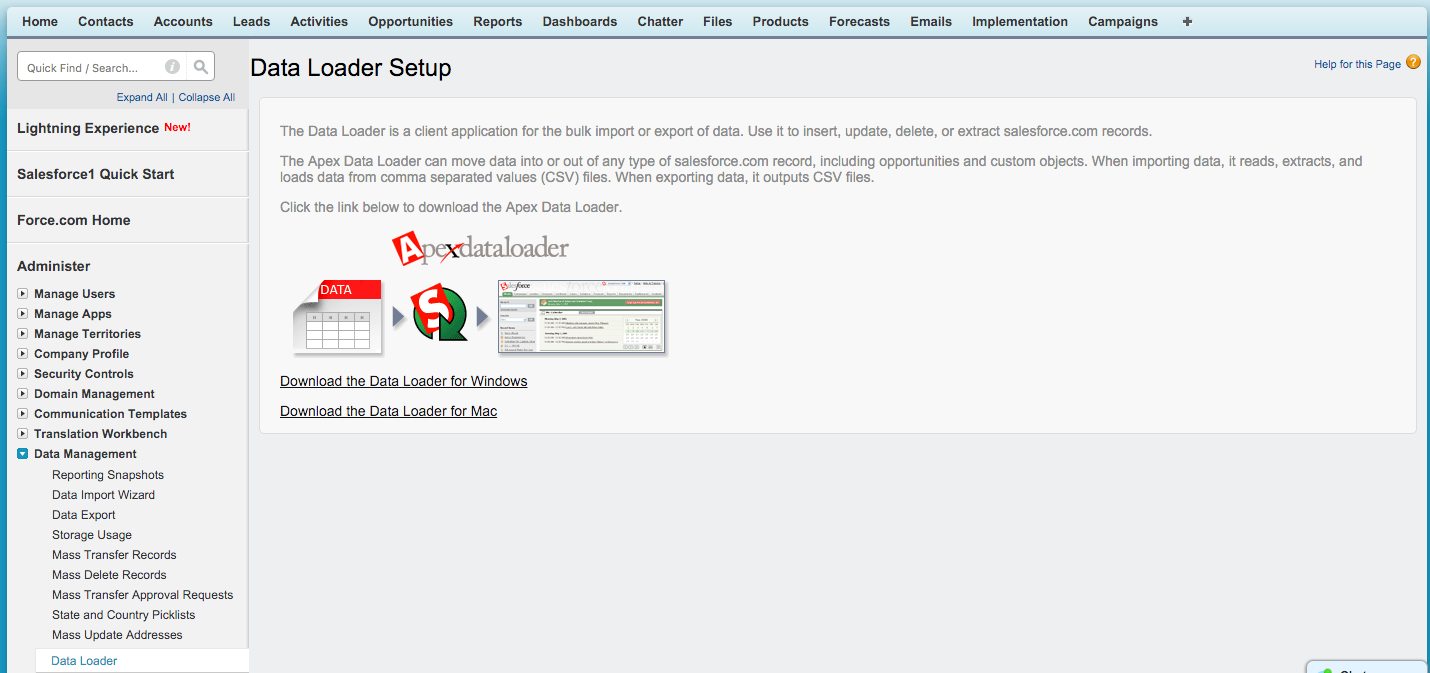This screenshot has height=673, width=1430.
Task: Select the Products tab
Action: point(781,21)
